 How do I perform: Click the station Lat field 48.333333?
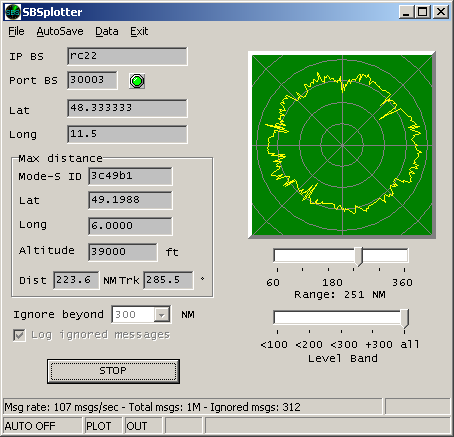(127, 108)
